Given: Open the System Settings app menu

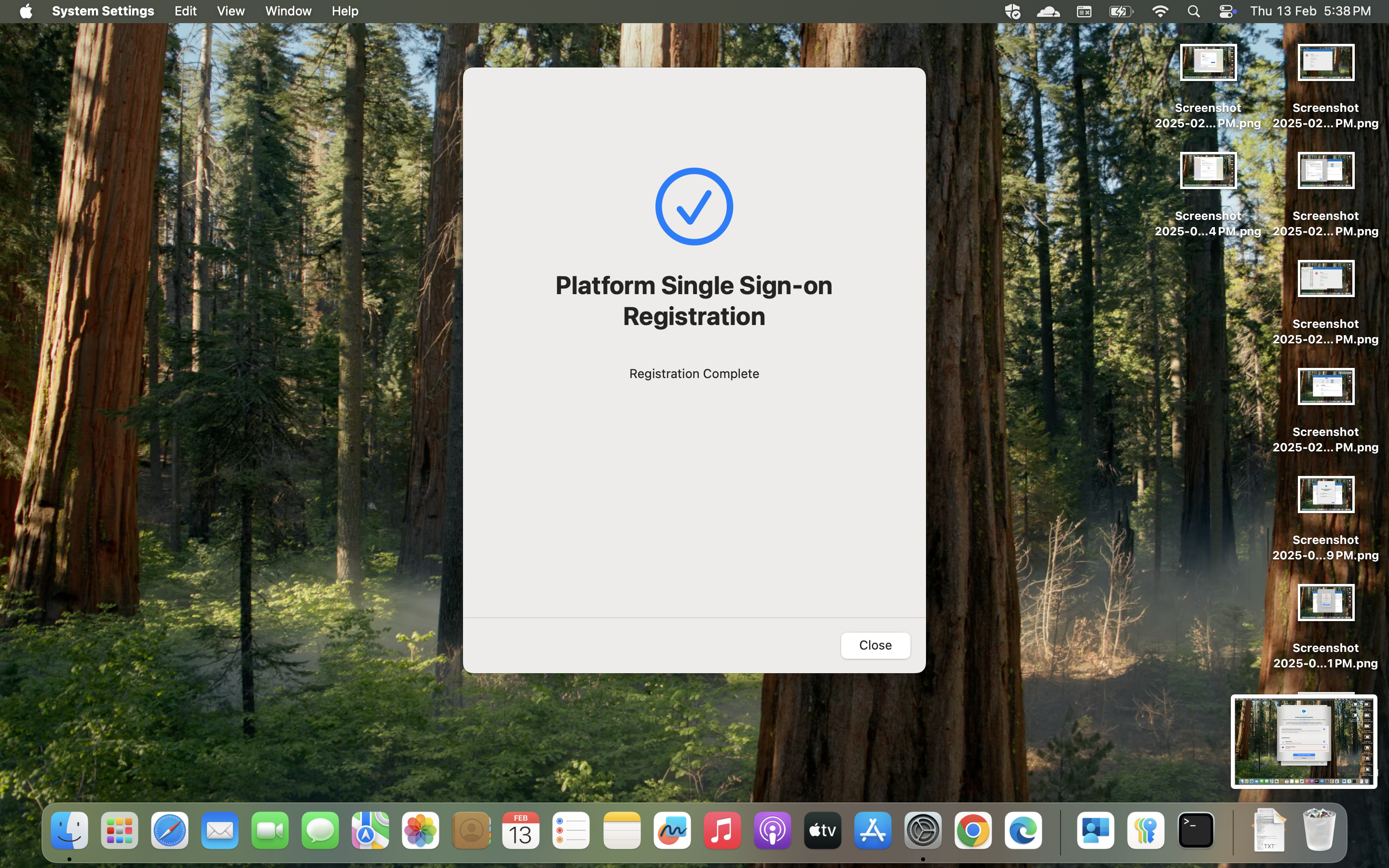Looking at the screenshot, I should coord(103,11).
